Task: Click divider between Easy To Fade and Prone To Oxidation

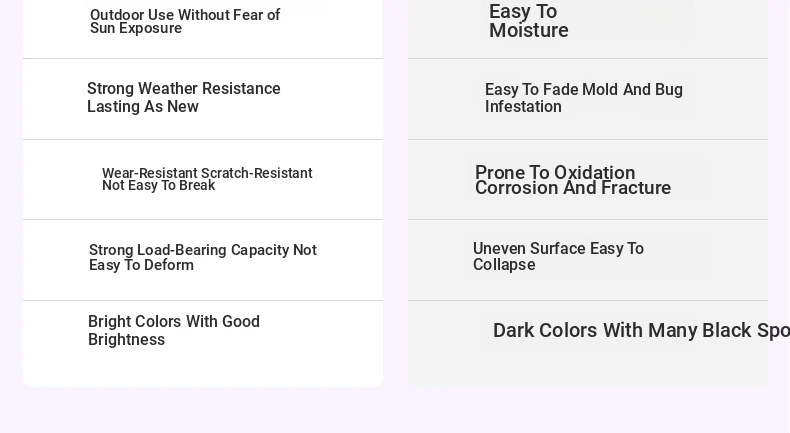Action: coord(588,140)
